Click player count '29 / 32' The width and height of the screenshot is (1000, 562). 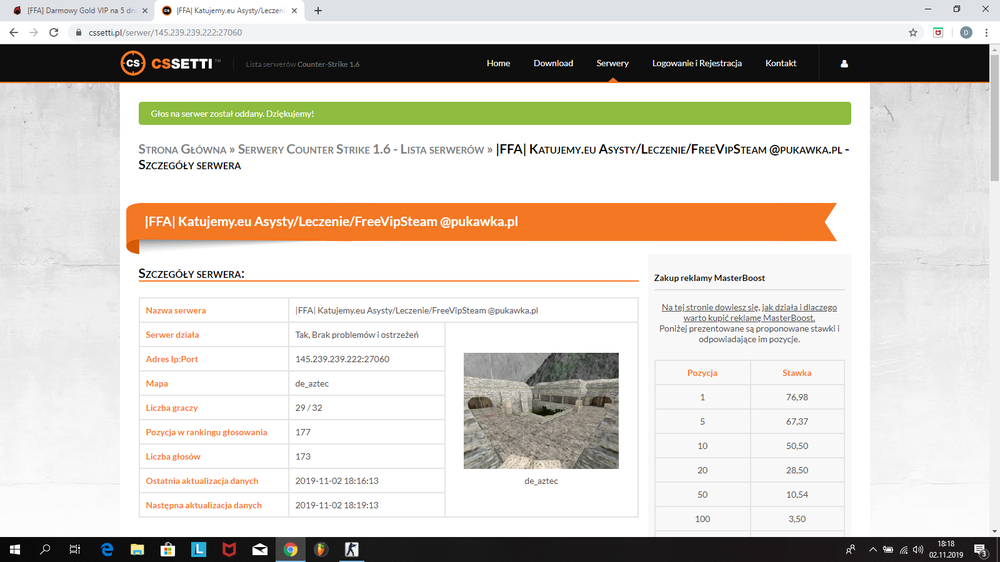(x=309, y=408)
